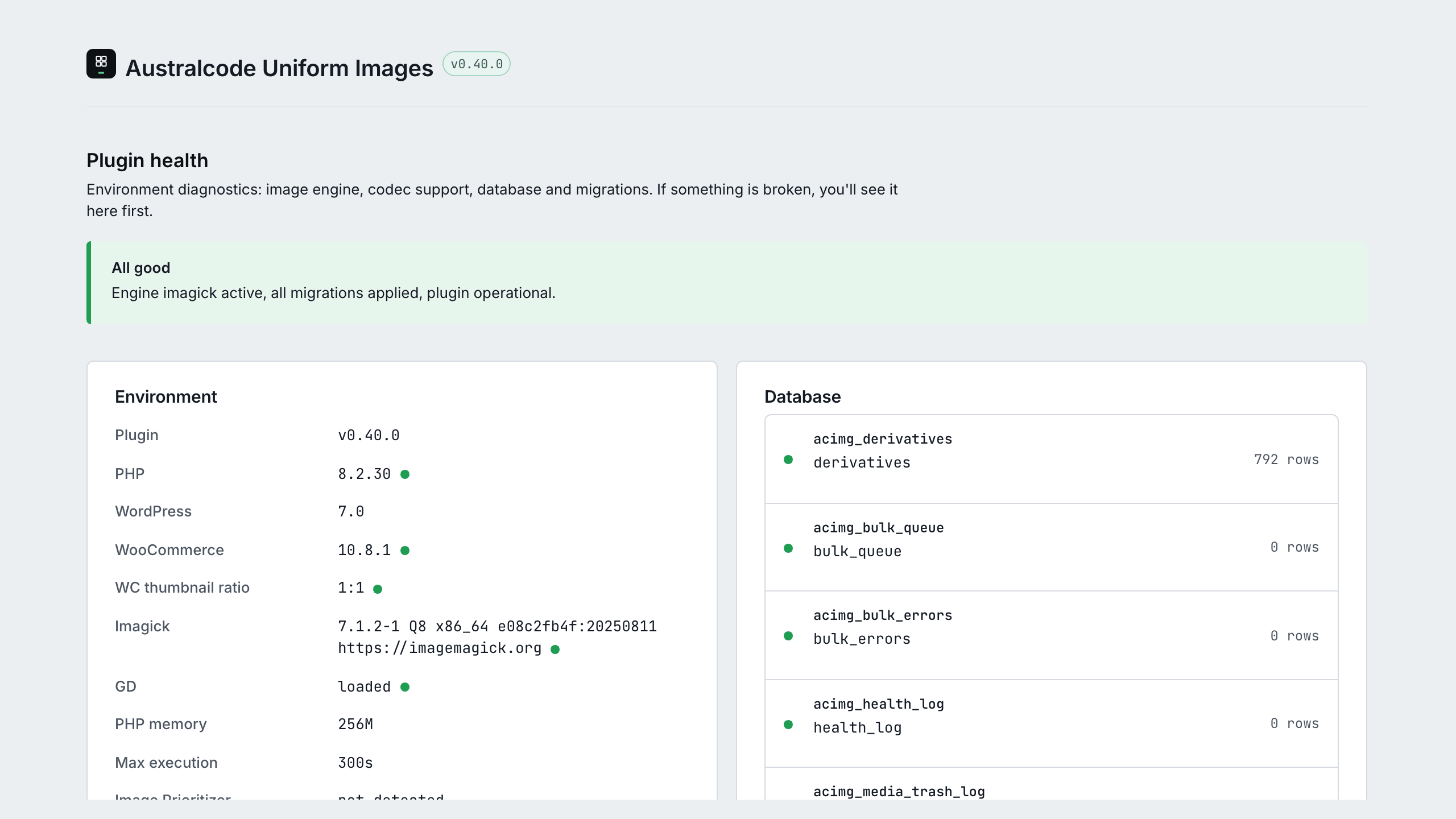Click the Max execution label

click(166, 763)
